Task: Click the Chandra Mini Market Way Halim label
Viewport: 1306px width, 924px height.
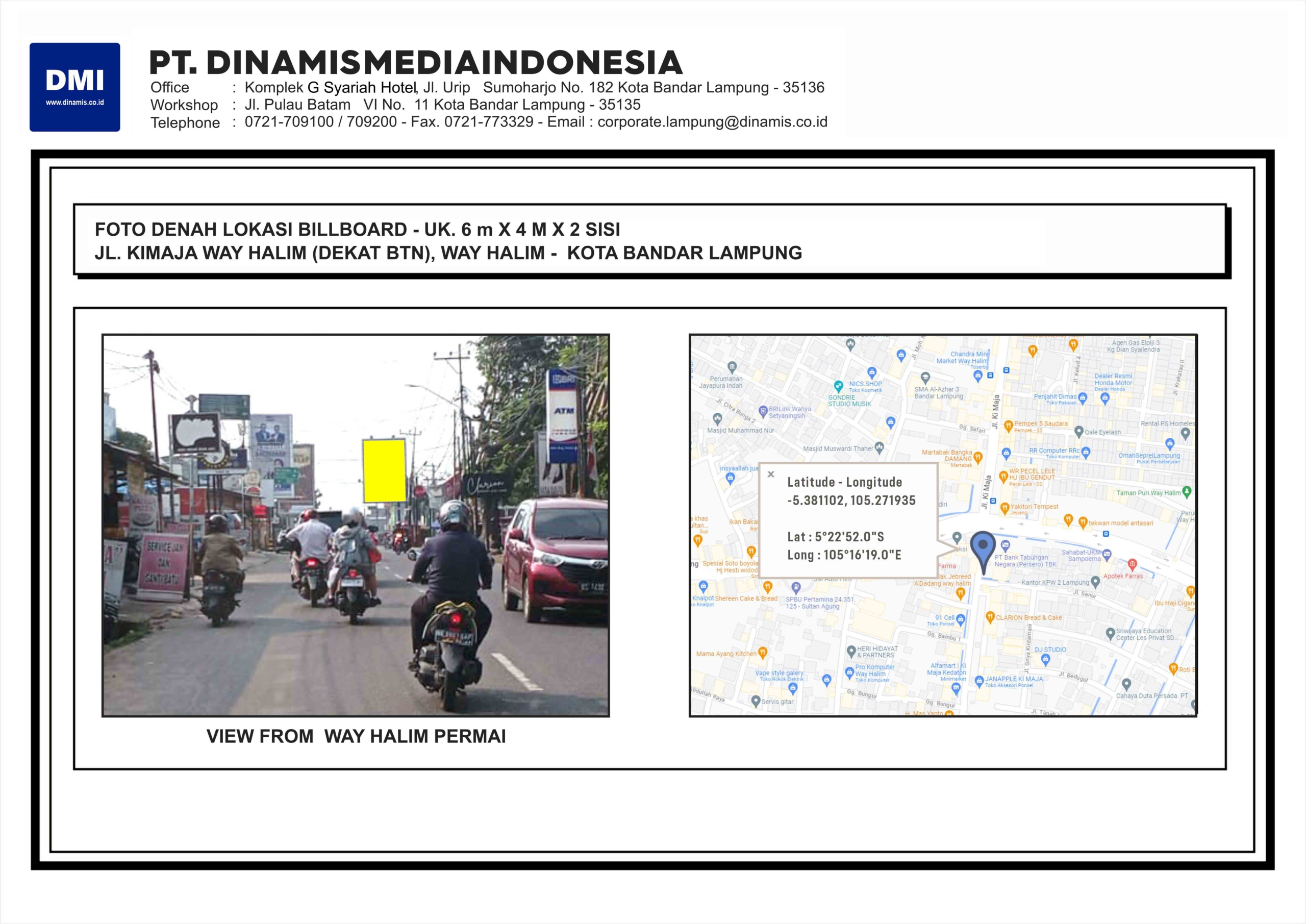Action: coord(963,357)
